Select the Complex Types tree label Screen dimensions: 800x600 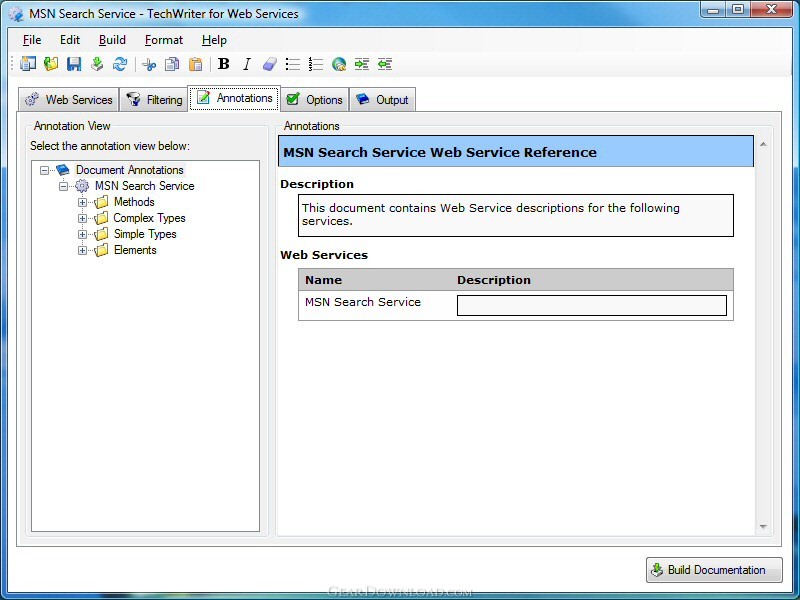pos(149,218)
